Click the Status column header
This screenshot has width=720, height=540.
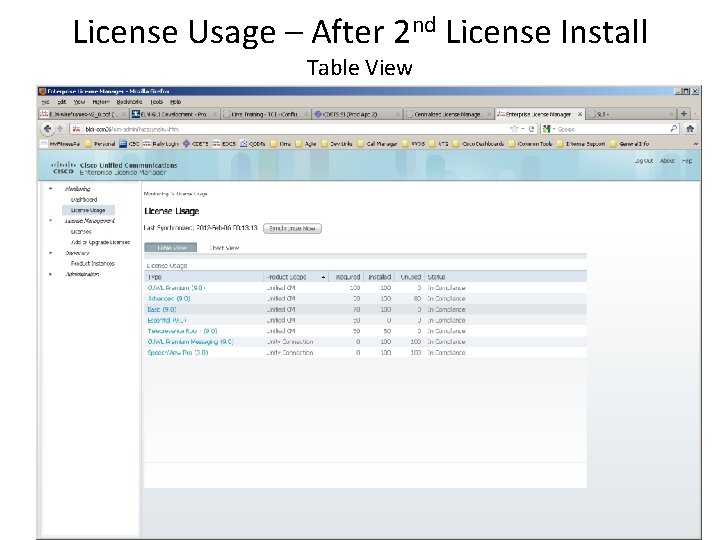click(506, 277)
